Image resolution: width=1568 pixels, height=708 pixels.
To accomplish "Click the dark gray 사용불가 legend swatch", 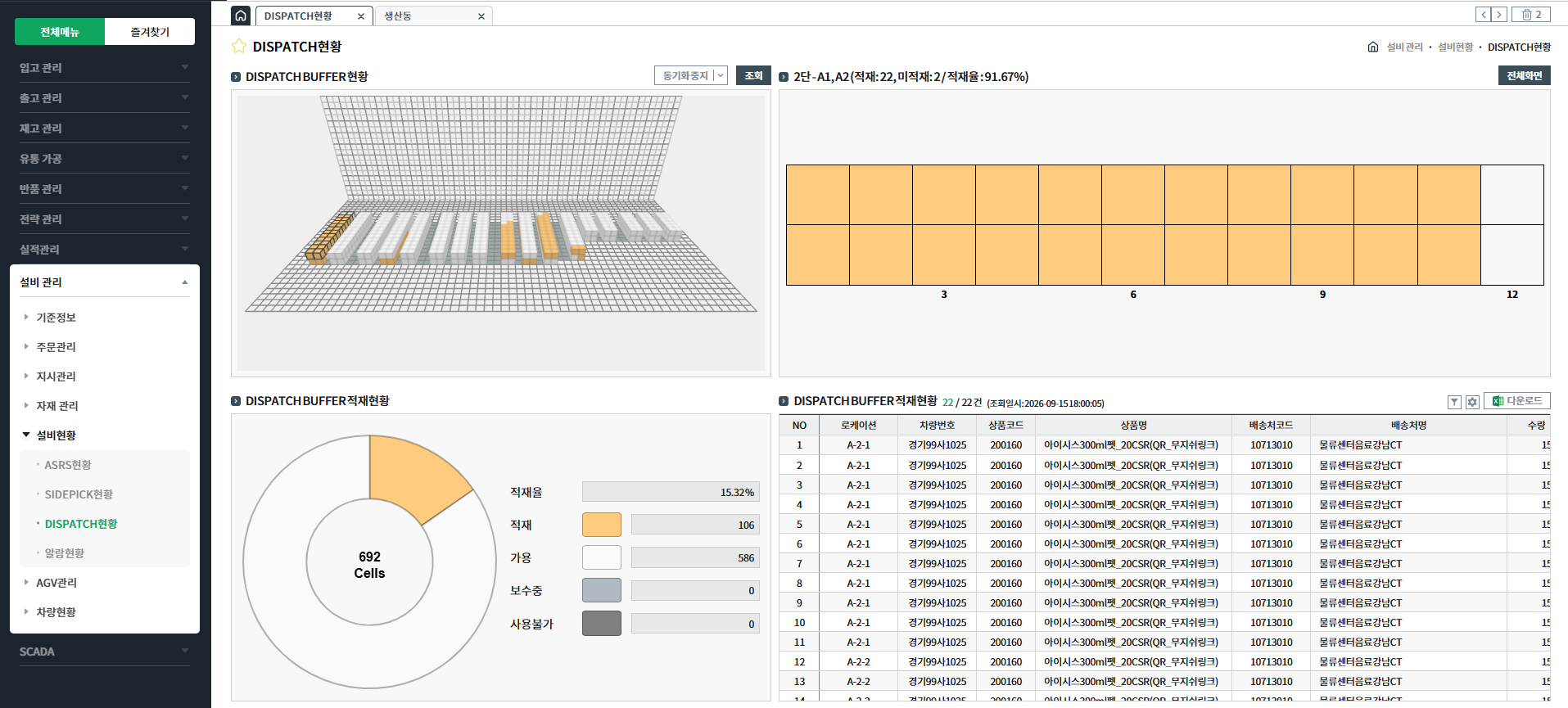I will pyautogui.click(x=602, y=624).
